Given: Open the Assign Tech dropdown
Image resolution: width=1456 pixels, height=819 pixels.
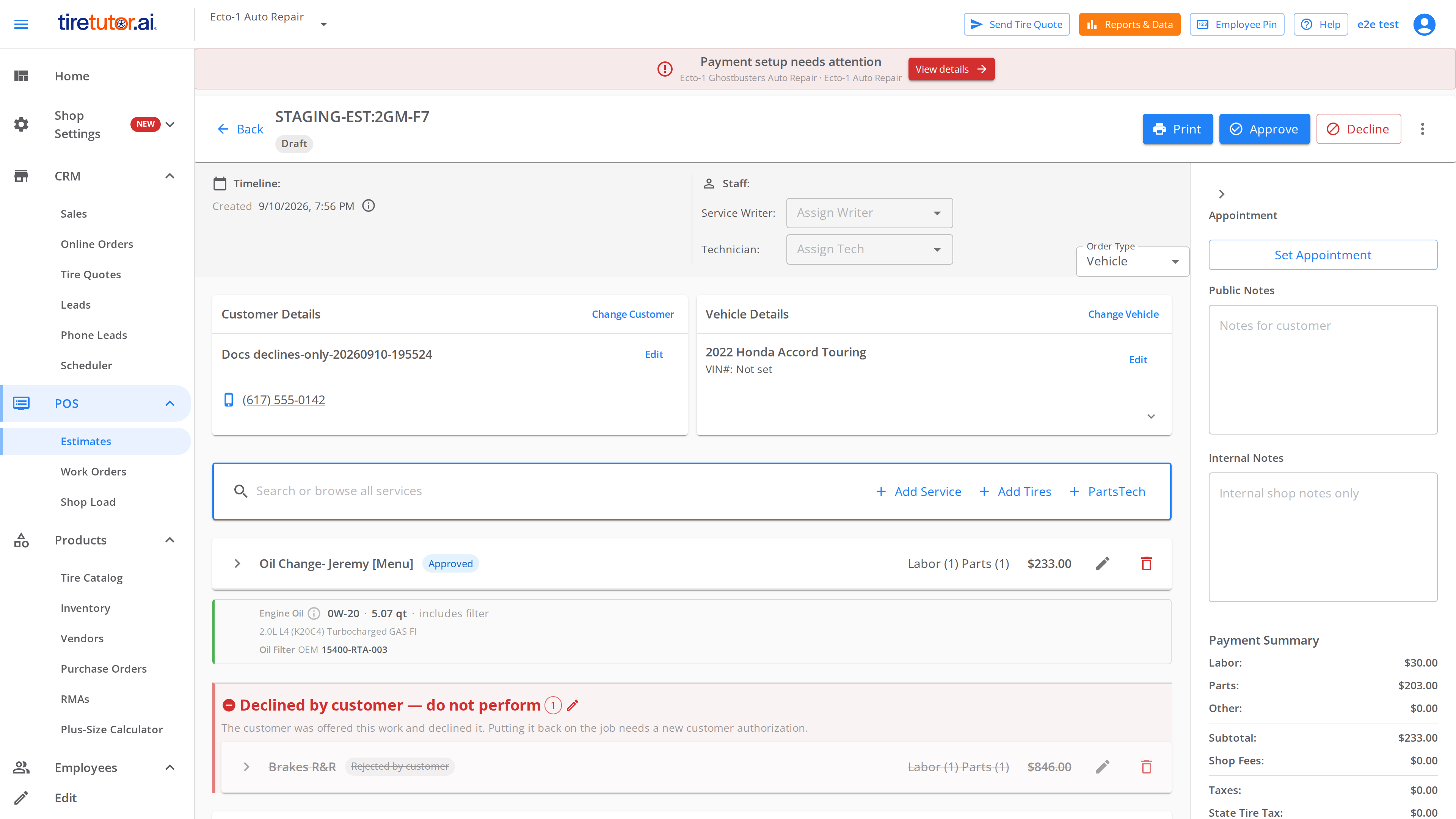Looking at the screenshot, I should tap(869, 249).
